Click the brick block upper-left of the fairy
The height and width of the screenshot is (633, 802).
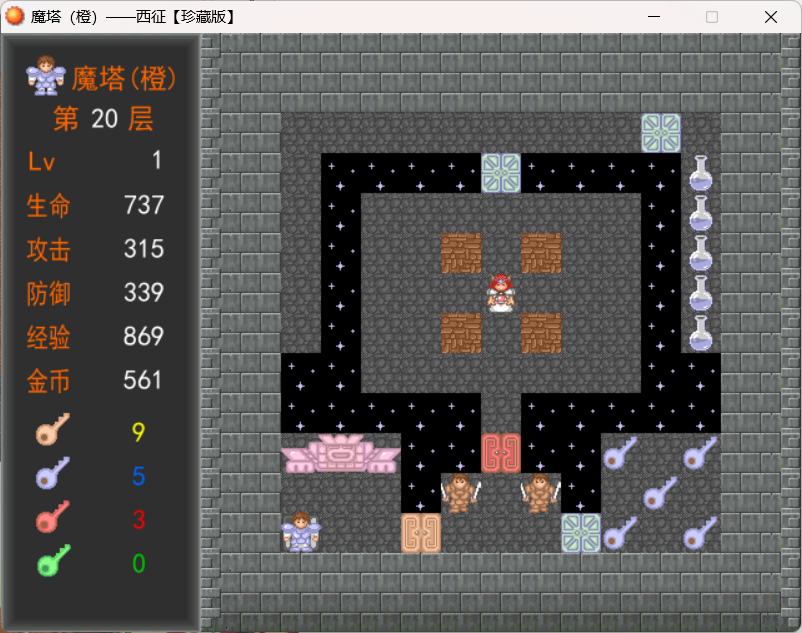coord(461,253)
